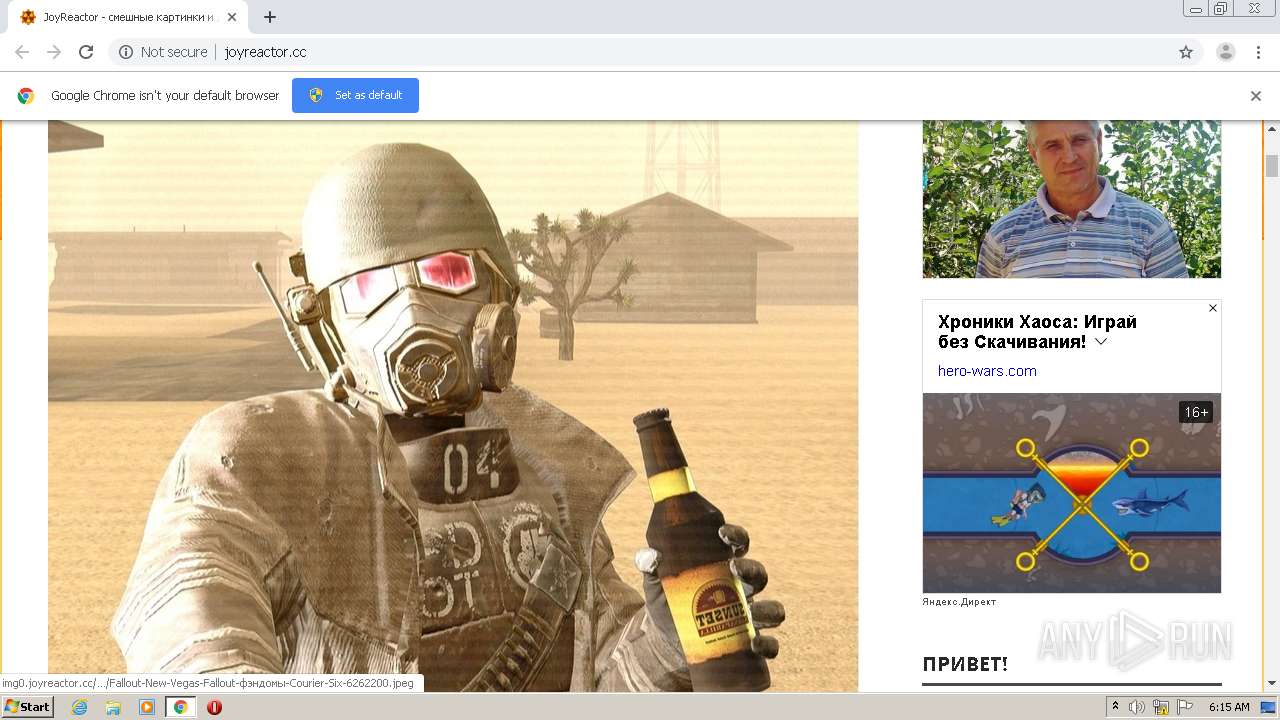The width and height of the screenshot is (1280, 720).
Task: Click the vertical scrollbar thumb
Action: click(1272, 166)
